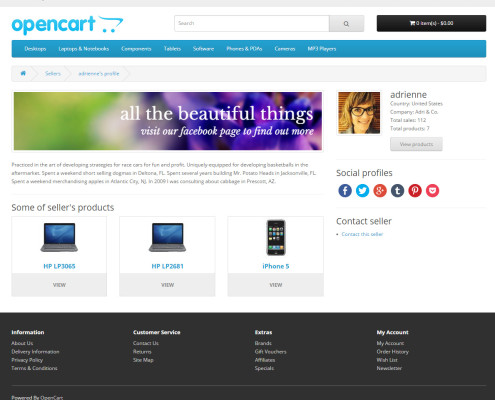495x400 pixels.
Task: Open Wish List footer link
Action: click(x=387, y=360)
